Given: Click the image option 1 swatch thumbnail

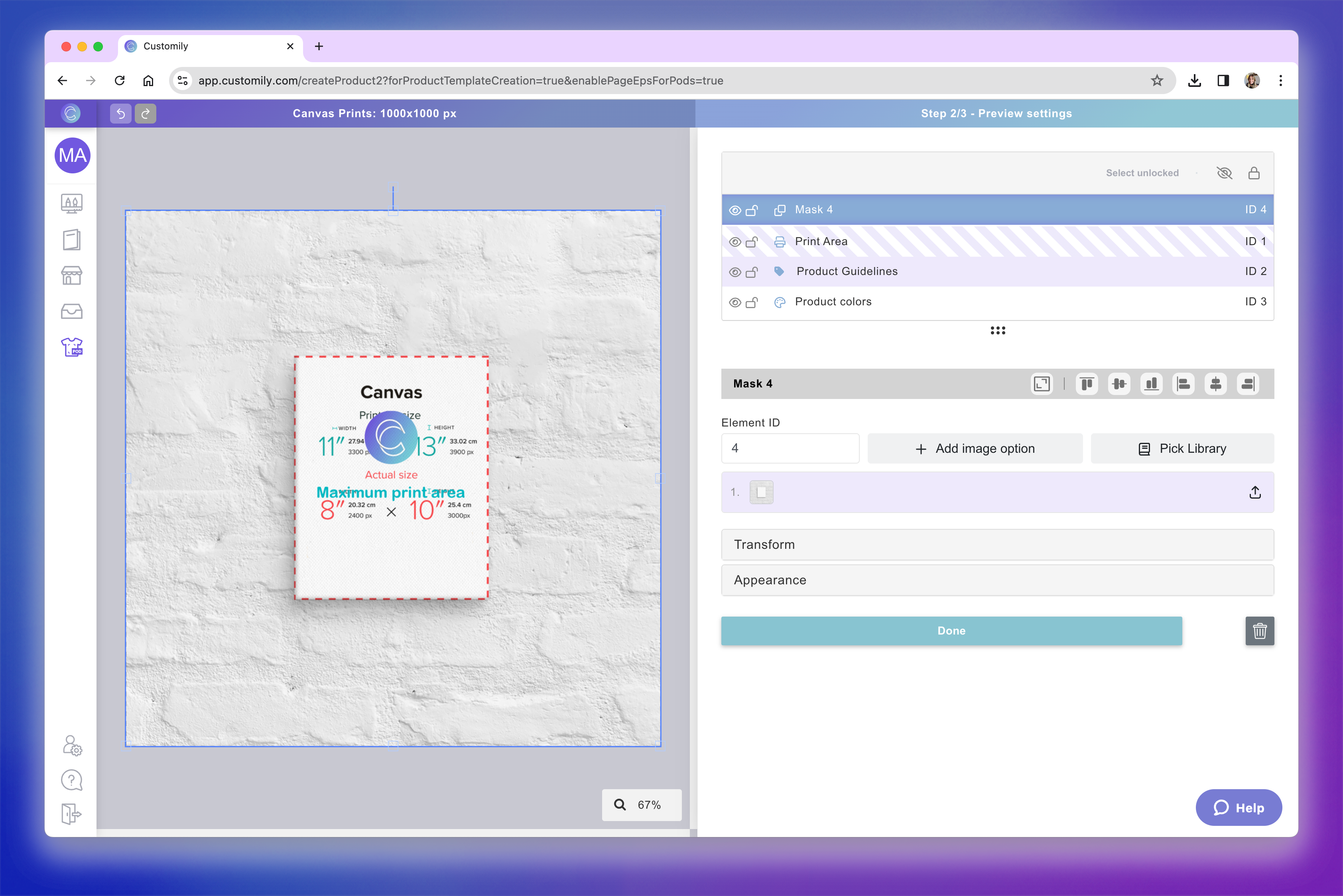Looking at the screenshot, I should pyautogui.click(x=761, y=493).
